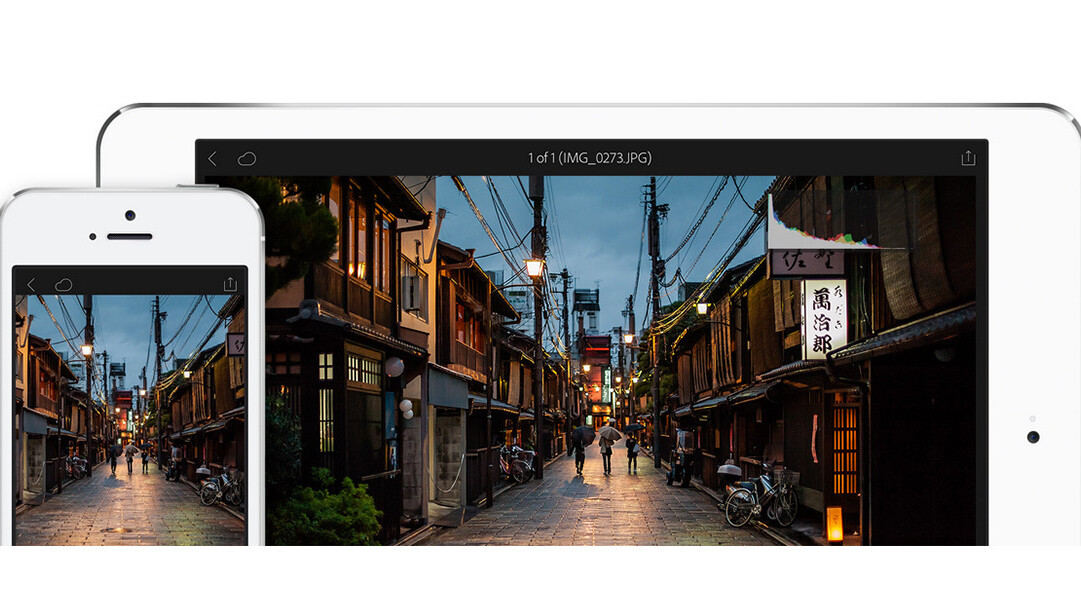This screenshot has height=608, width=1081.
Task: Tap the white kanji sign in the iPad photo
Action: click(x=824, y=318)
